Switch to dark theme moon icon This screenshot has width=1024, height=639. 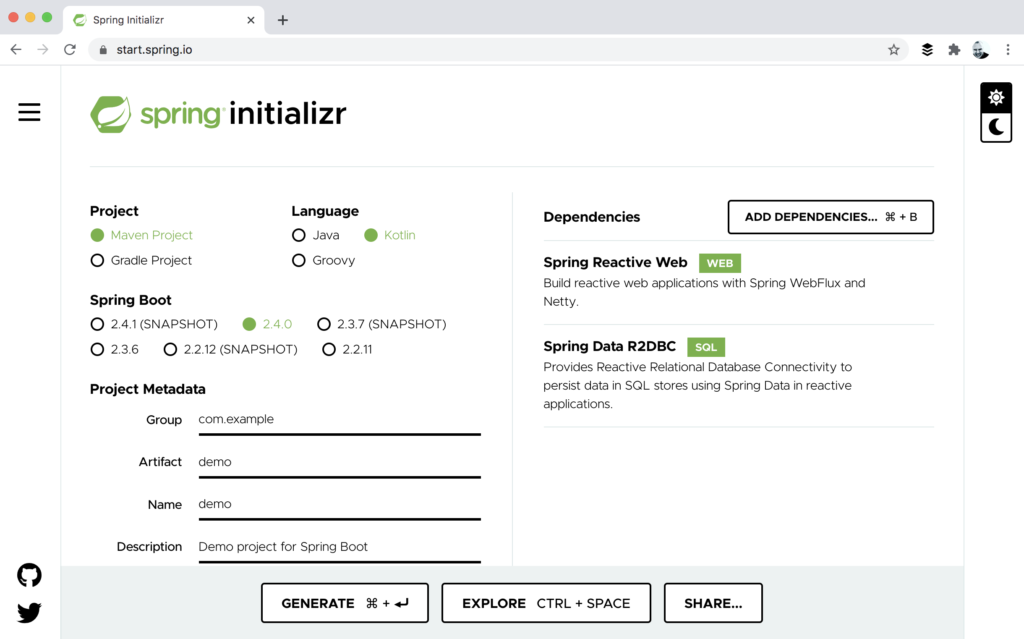pos(995,127)
